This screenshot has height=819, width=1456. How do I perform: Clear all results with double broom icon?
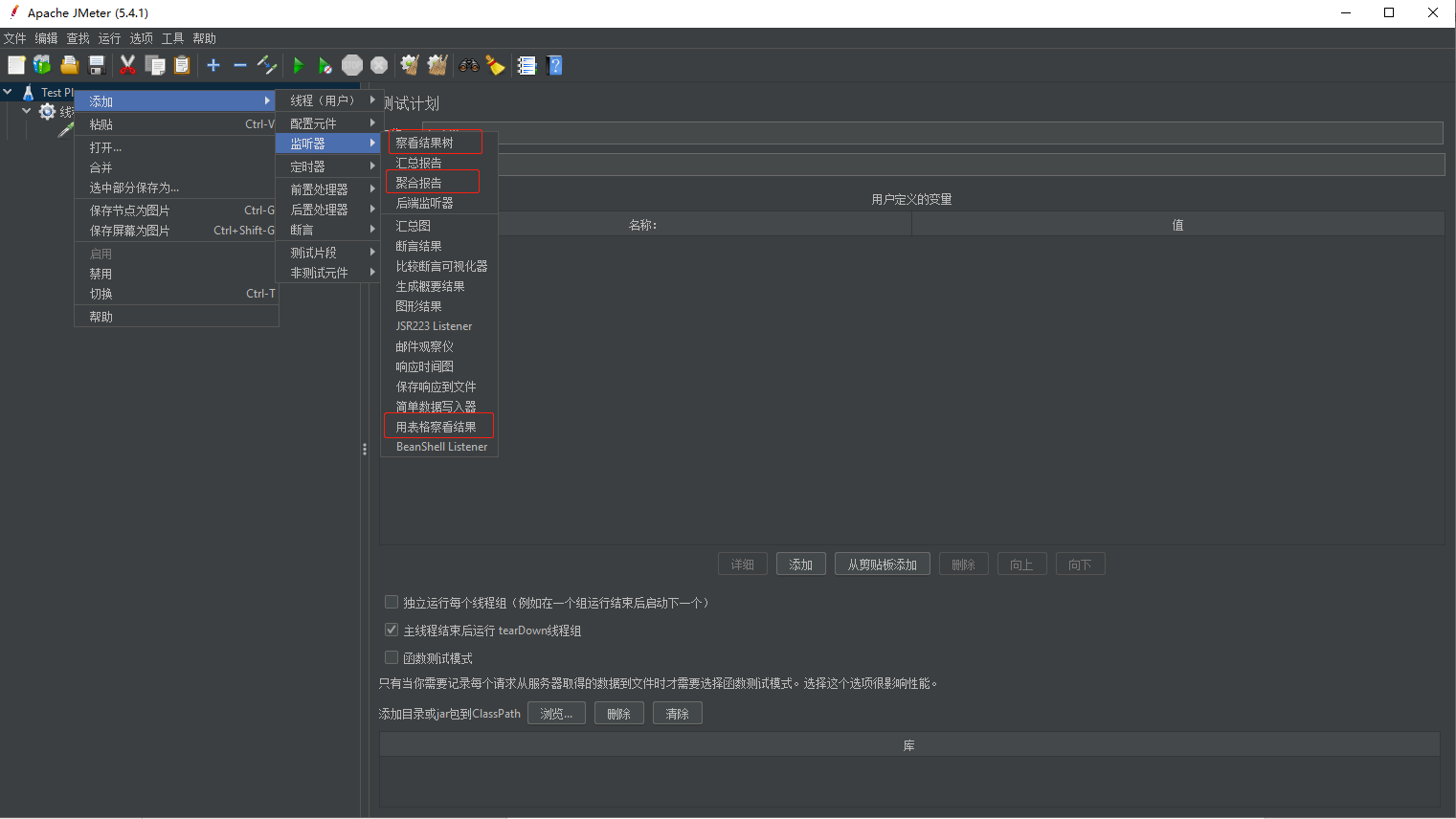pos(437,65)
